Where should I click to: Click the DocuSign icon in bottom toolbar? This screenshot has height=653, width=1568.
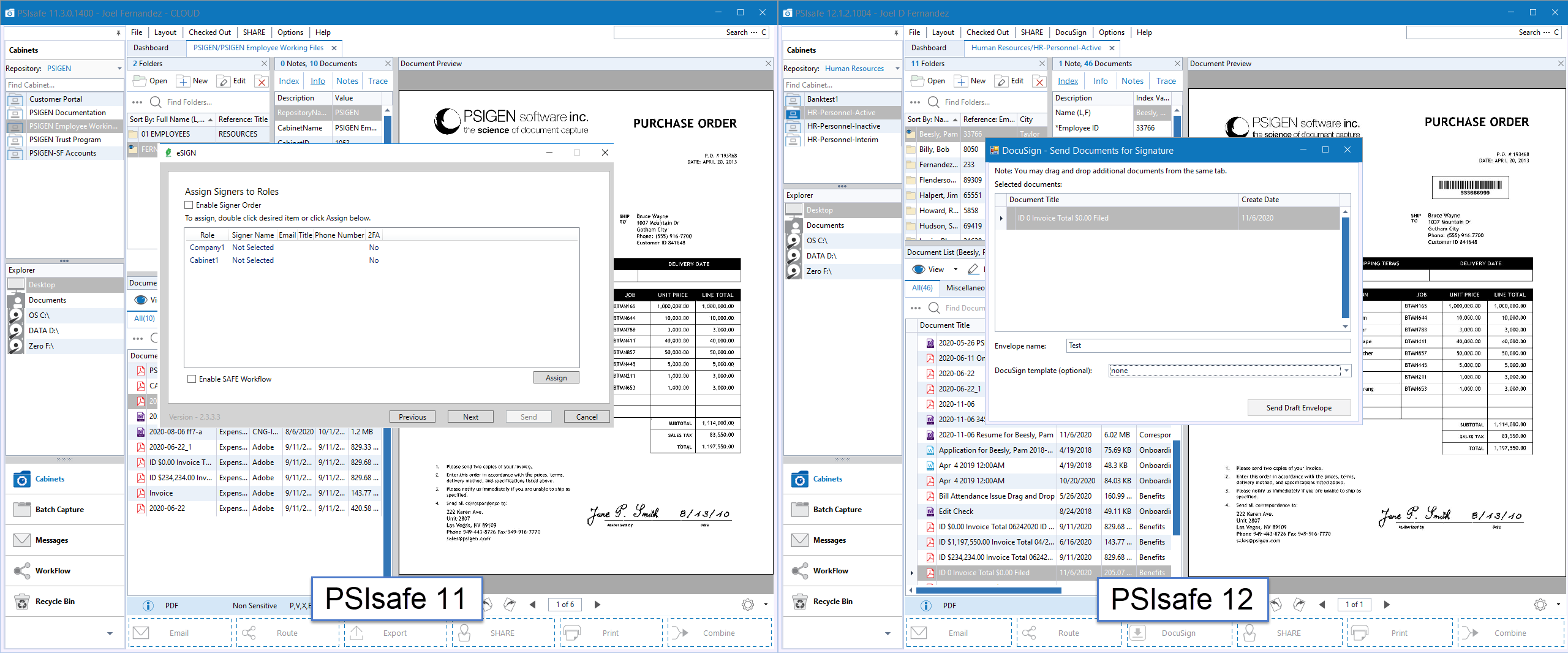[x=1137, y=633]
